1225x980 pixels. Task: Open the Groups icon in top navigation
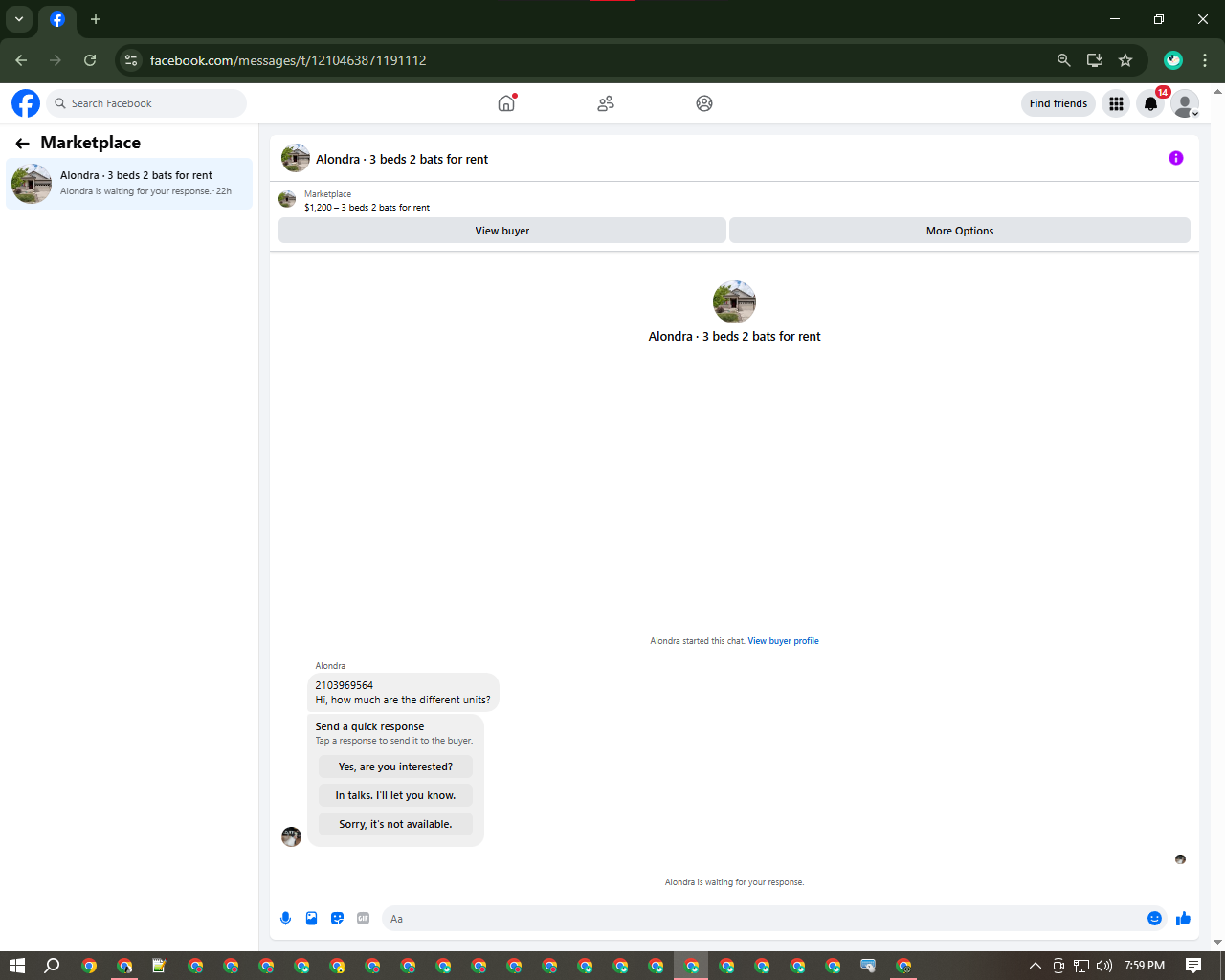coord(704,103)
